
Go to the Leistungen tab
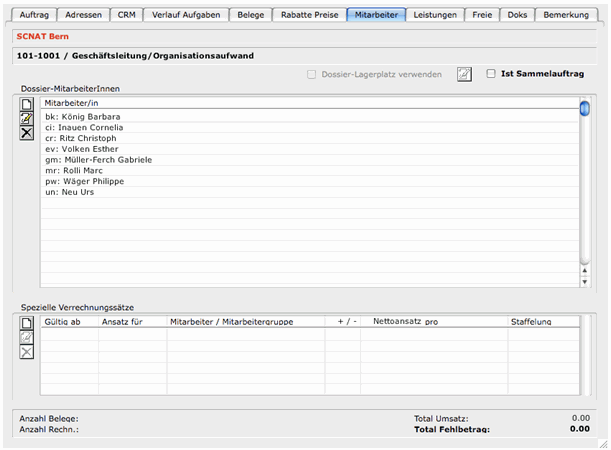pyautogui.click(x=435, y=15)
